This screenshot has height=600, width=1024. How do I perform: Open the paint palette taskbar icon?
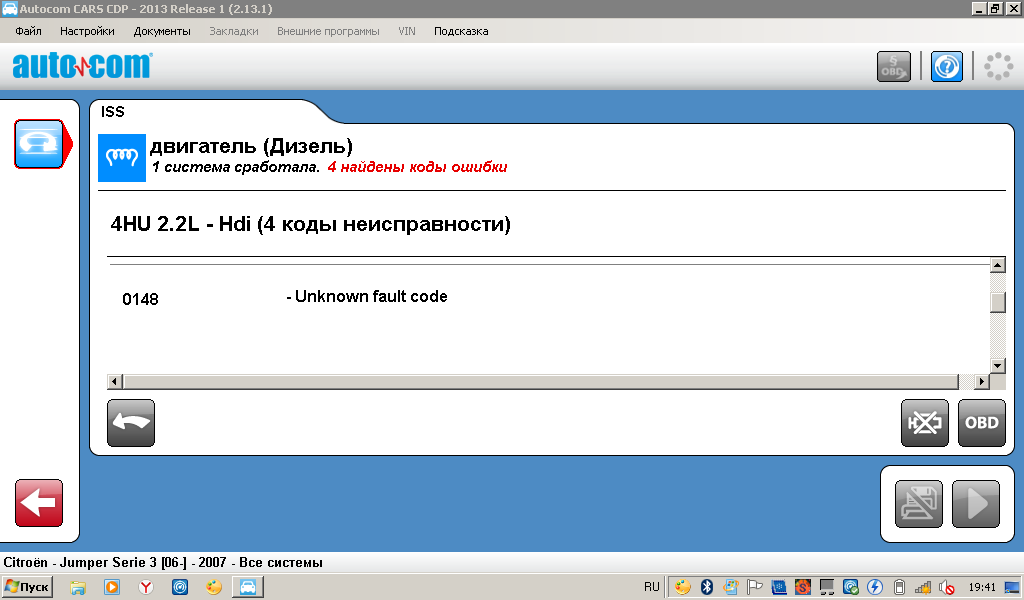pos(214,588)
